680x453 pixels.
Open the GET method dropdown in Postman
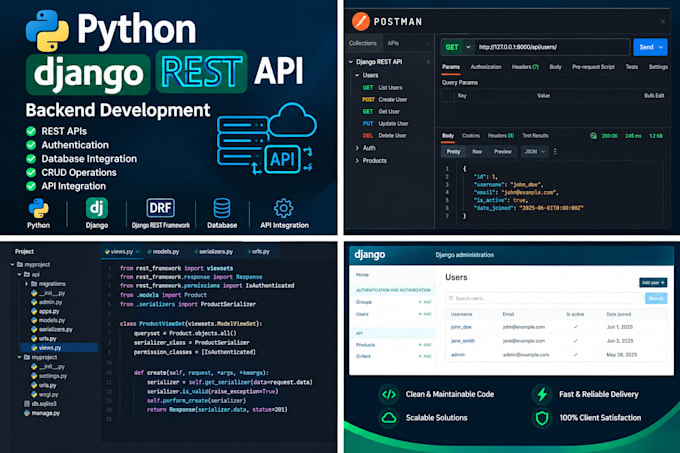coord(468,47)
